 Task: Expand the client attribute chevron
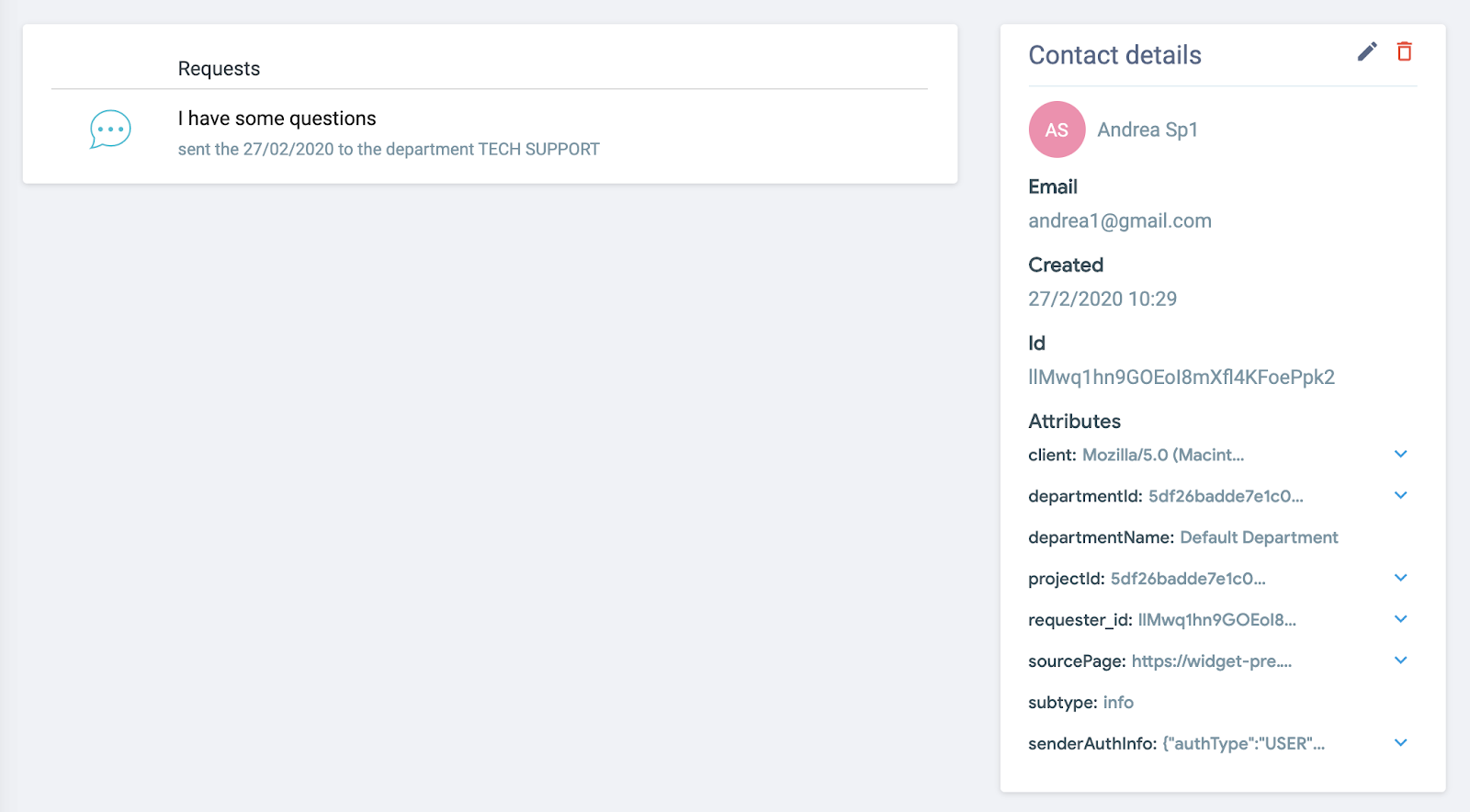[x=1400, y=454]
